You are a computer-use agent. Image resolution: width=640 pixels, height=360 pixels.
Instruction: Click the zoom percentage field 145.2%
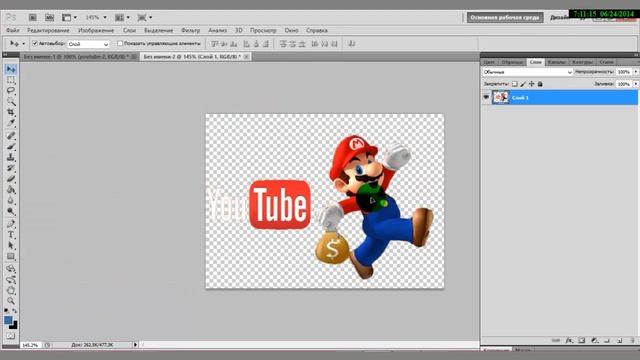[x=30, y=345]
